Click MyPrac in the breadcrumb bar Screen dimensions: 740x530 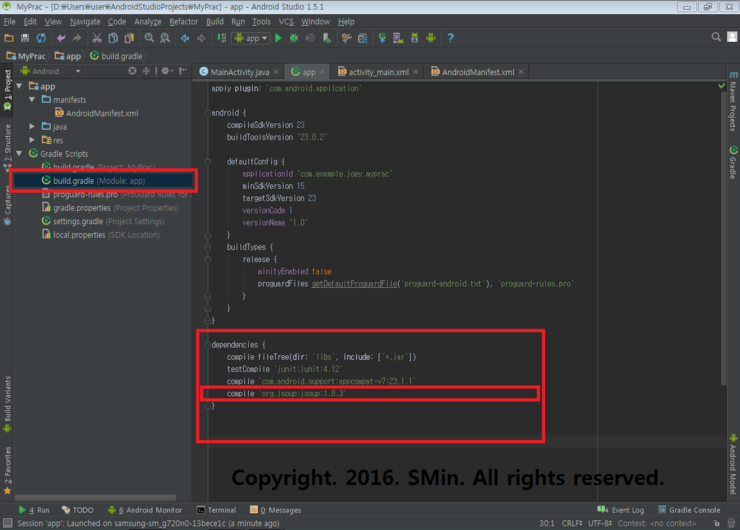pyautogui.click(x=26, y=56)
